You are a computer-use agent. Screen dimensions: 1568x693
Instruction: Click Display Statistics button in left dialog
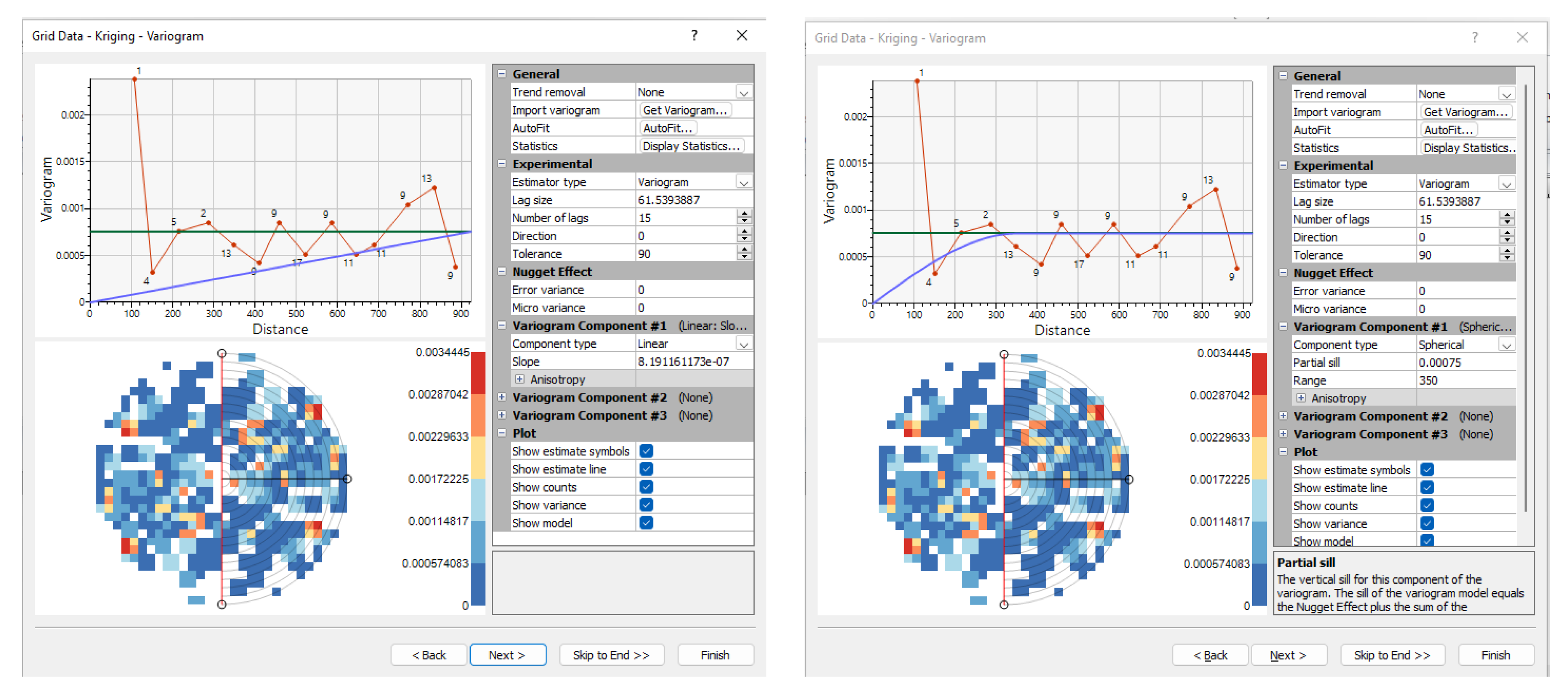coord(691,146)
